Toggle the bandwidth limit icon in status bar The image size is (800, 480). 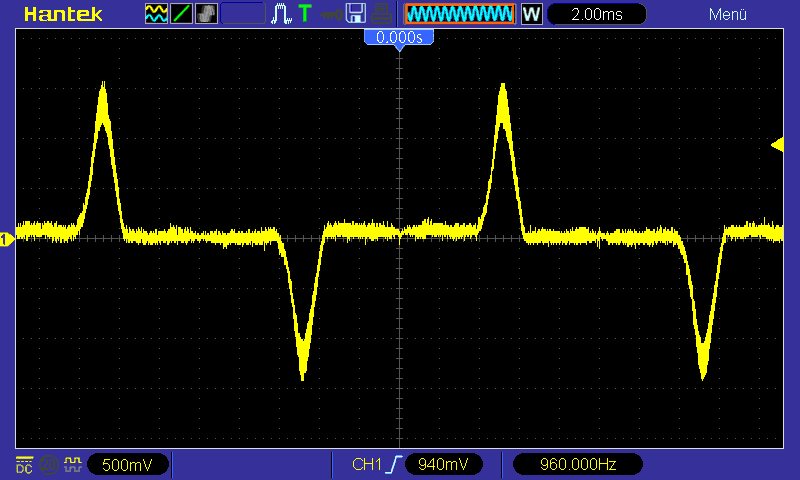point(48,464)
